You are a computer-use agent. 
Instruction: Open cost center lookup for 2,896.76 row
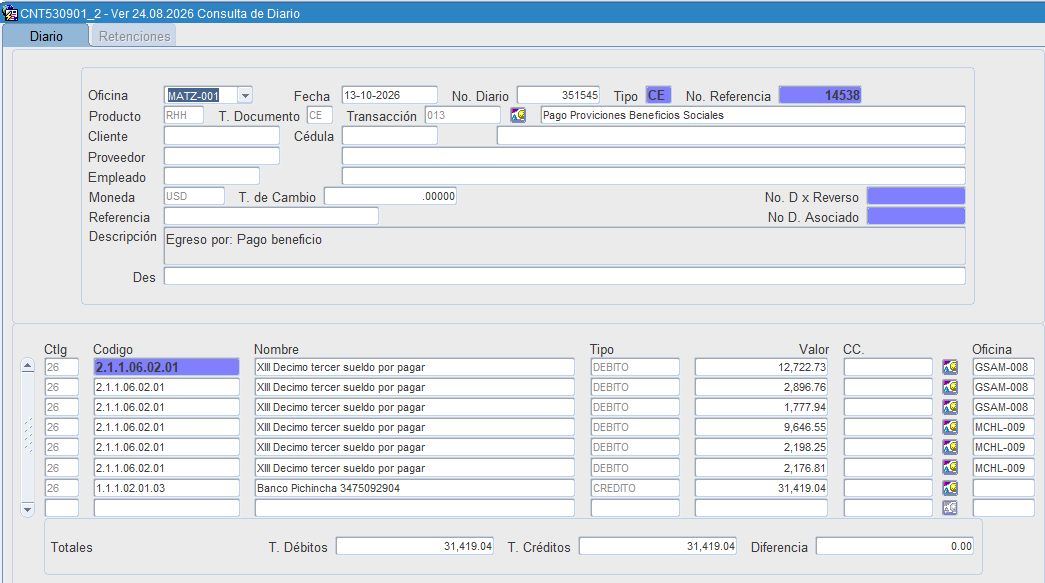tap(950, 387)
